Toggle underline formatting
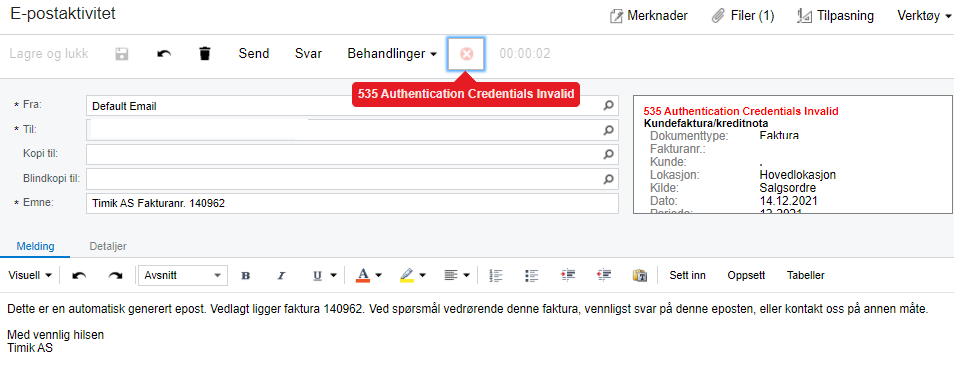Image resolution: width=954 pixels, height=388 pixels. point(317,275)
